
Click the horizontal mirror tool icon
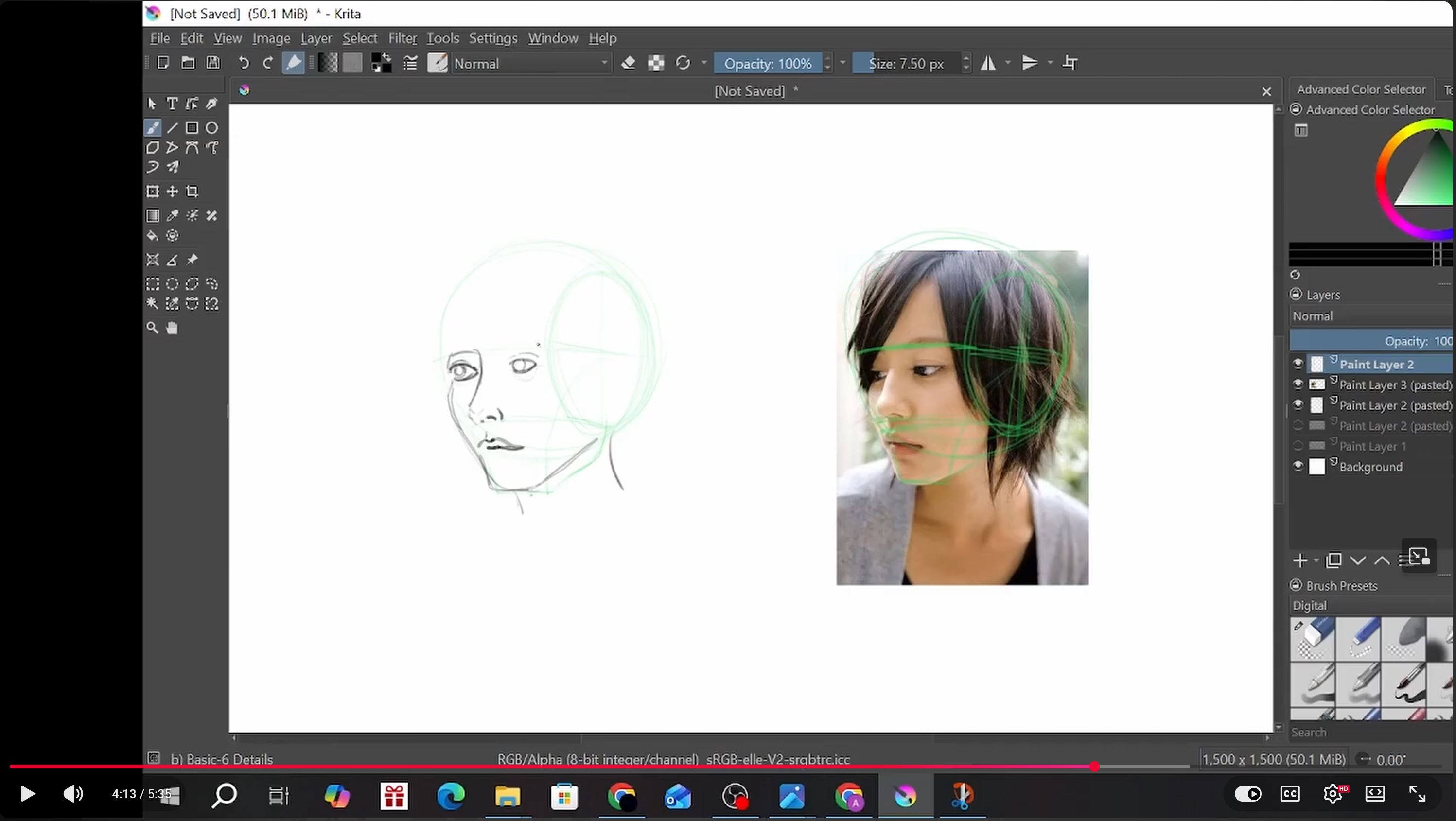[x=988, y=63]
